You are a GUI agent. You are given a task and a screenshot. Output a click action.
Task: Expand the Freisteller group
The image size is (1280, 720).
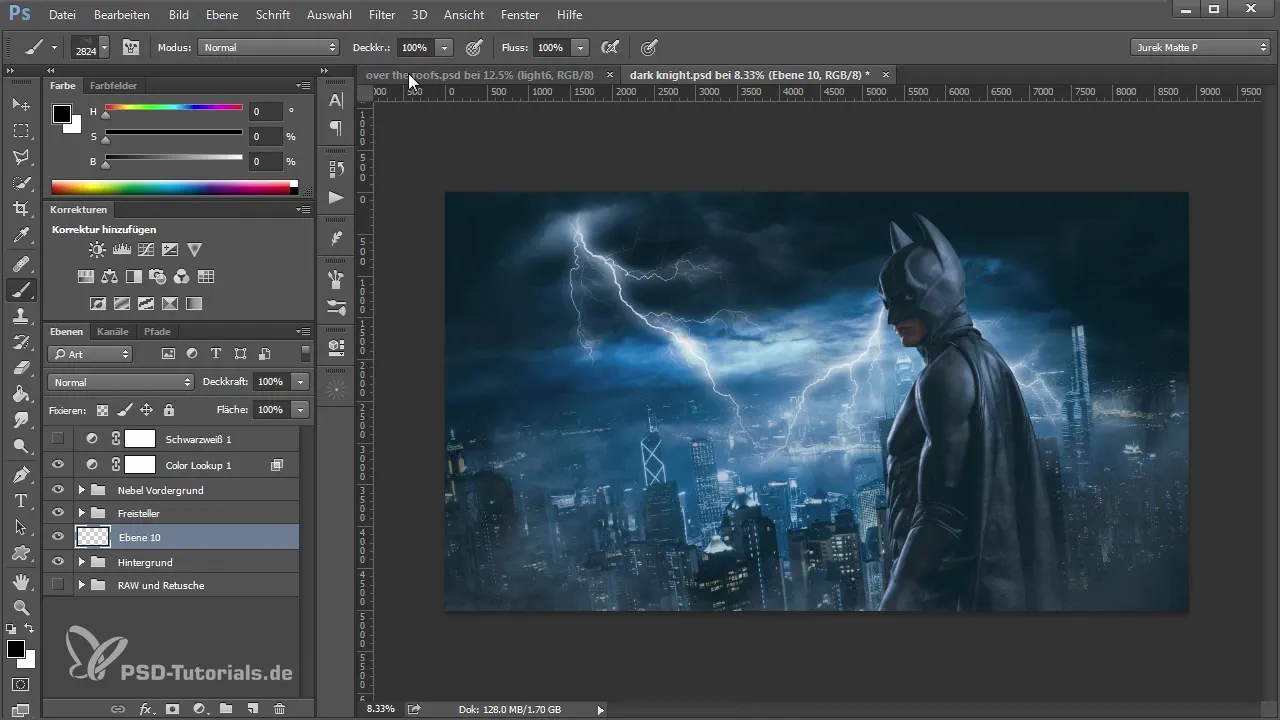pyautogui.click(x=82, y=513)
